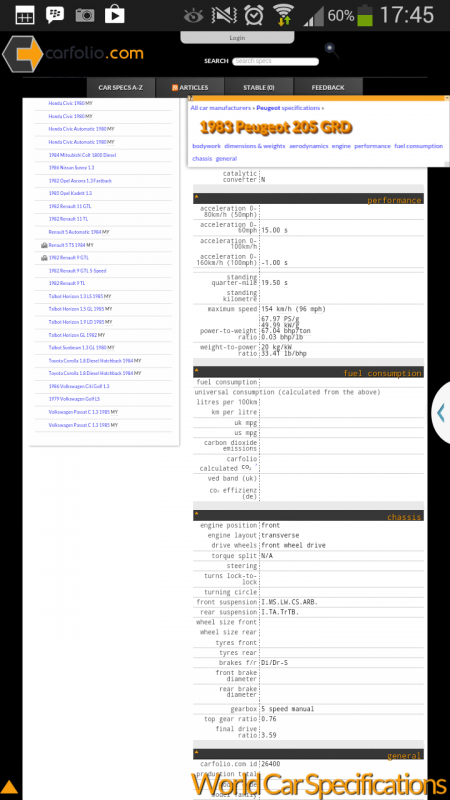Jump to chassis section link

(x=202, y=159)
